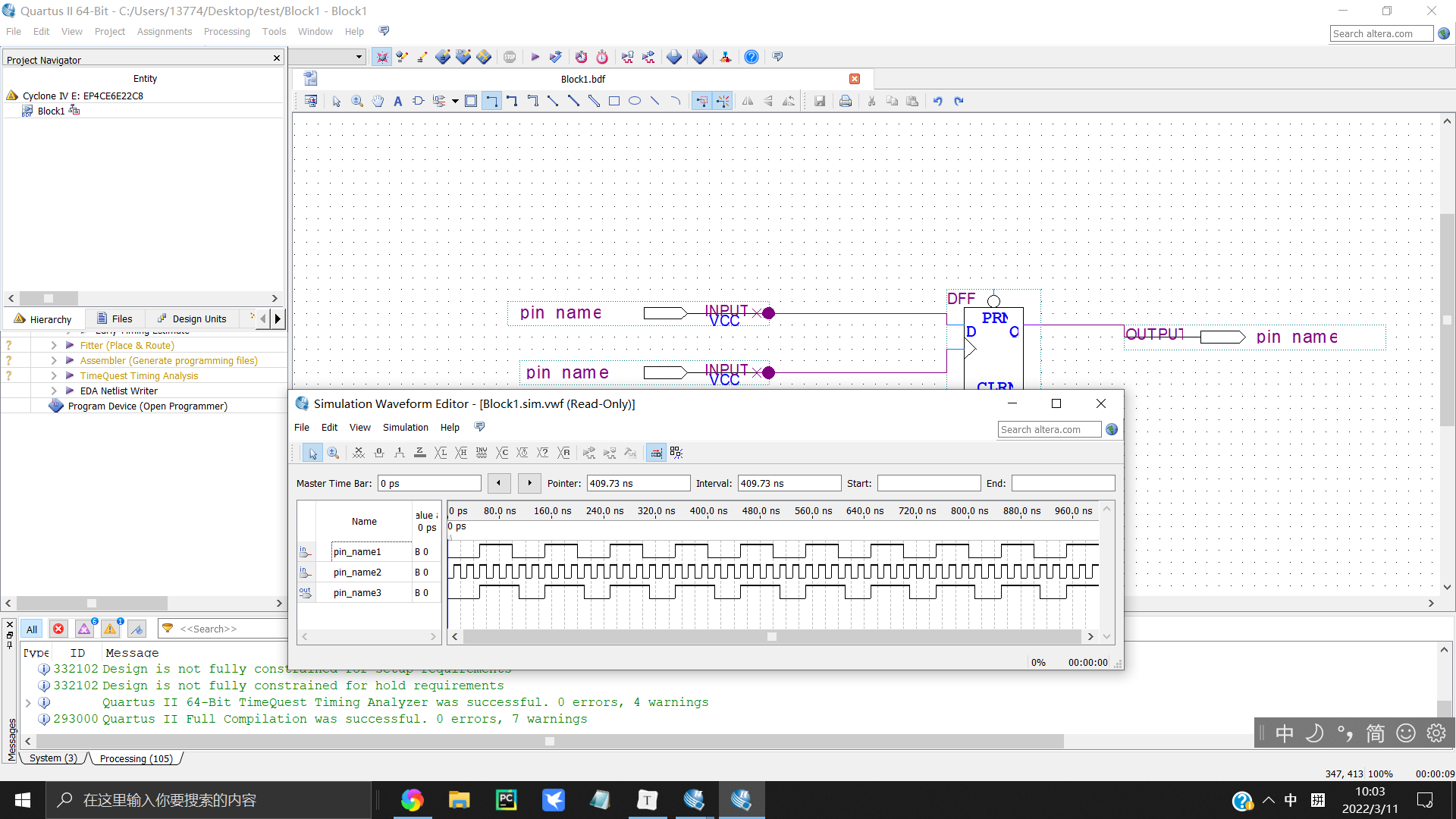Close the Block1.bdf document tab

click(x=855, y=79)
